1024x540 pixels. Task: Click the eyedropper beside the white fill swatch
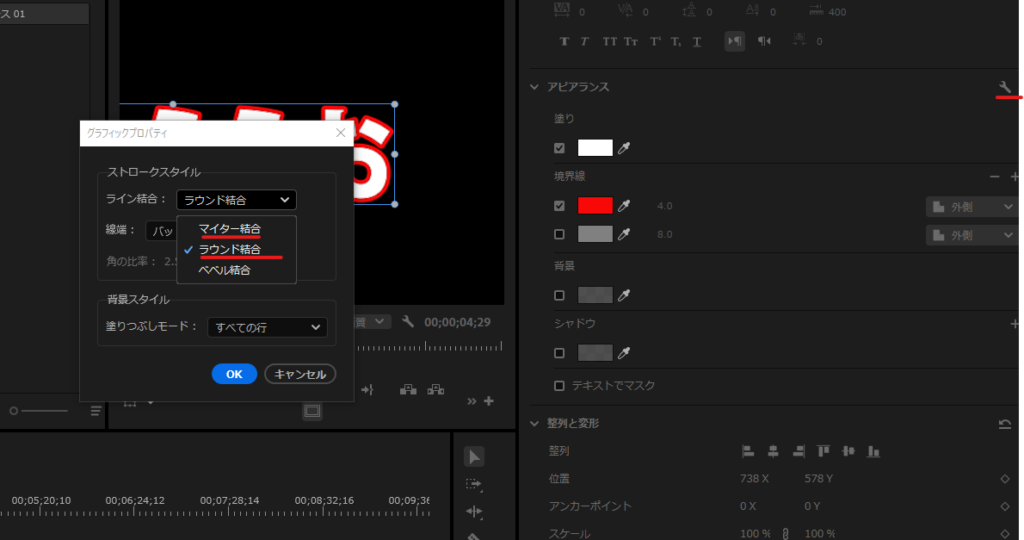coord(625,148)
